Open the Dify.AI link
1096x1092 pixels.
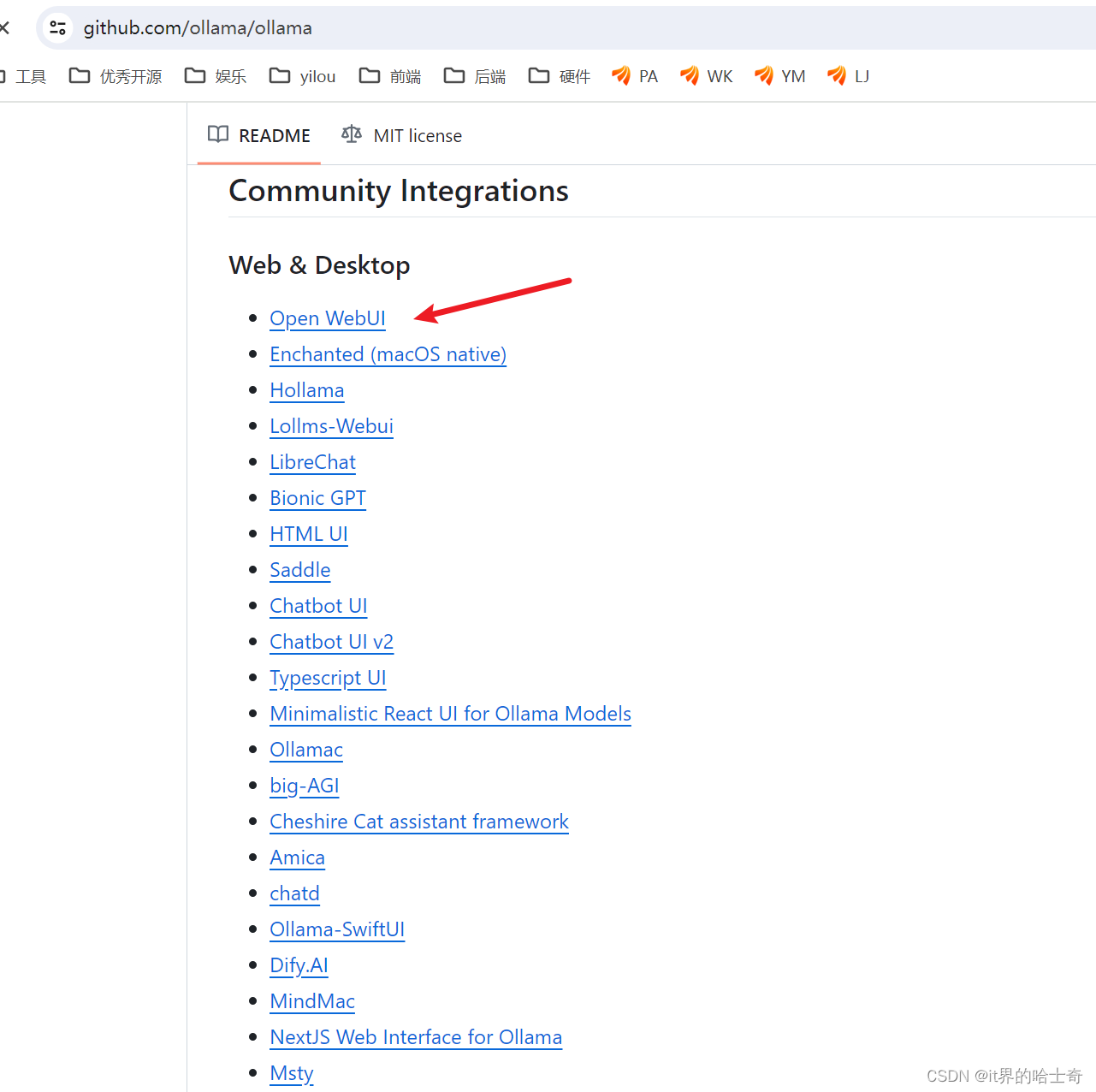point(299,965)
